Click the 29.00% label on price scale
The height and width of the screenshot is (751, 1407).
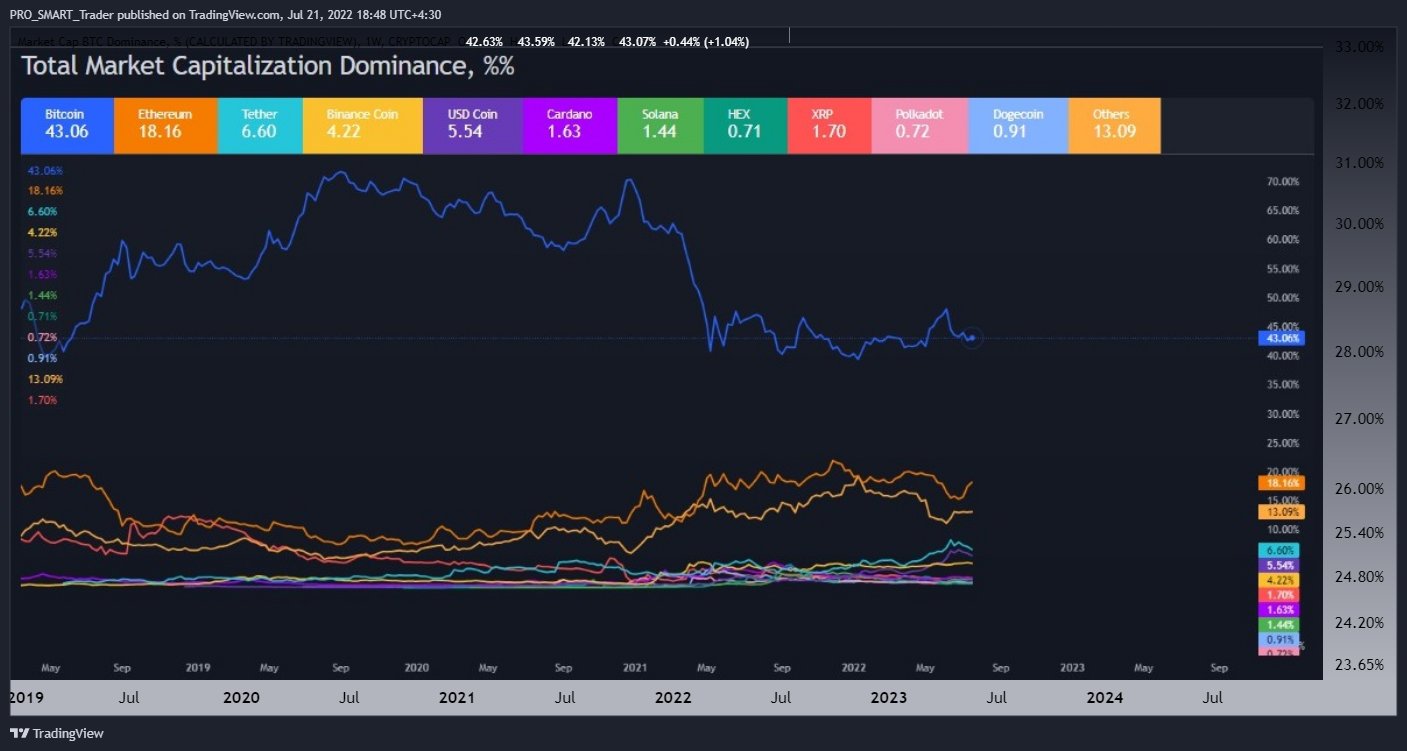point(1359,286)
